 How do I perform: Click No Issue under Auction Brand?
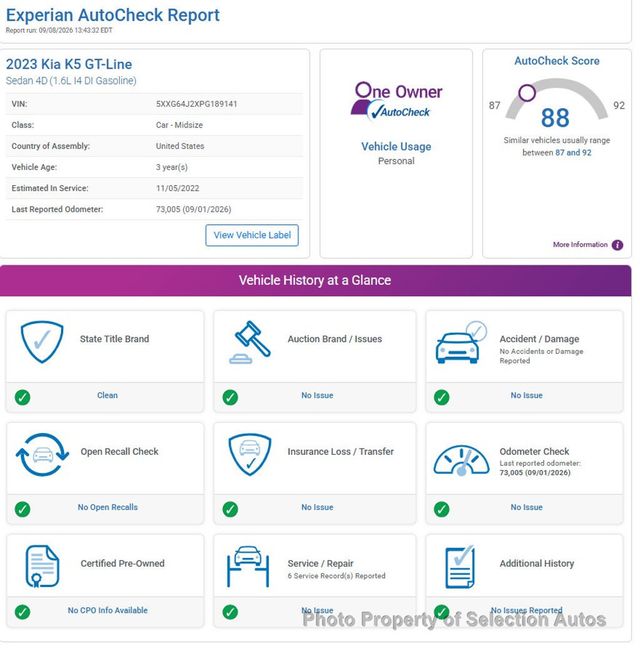317,395
